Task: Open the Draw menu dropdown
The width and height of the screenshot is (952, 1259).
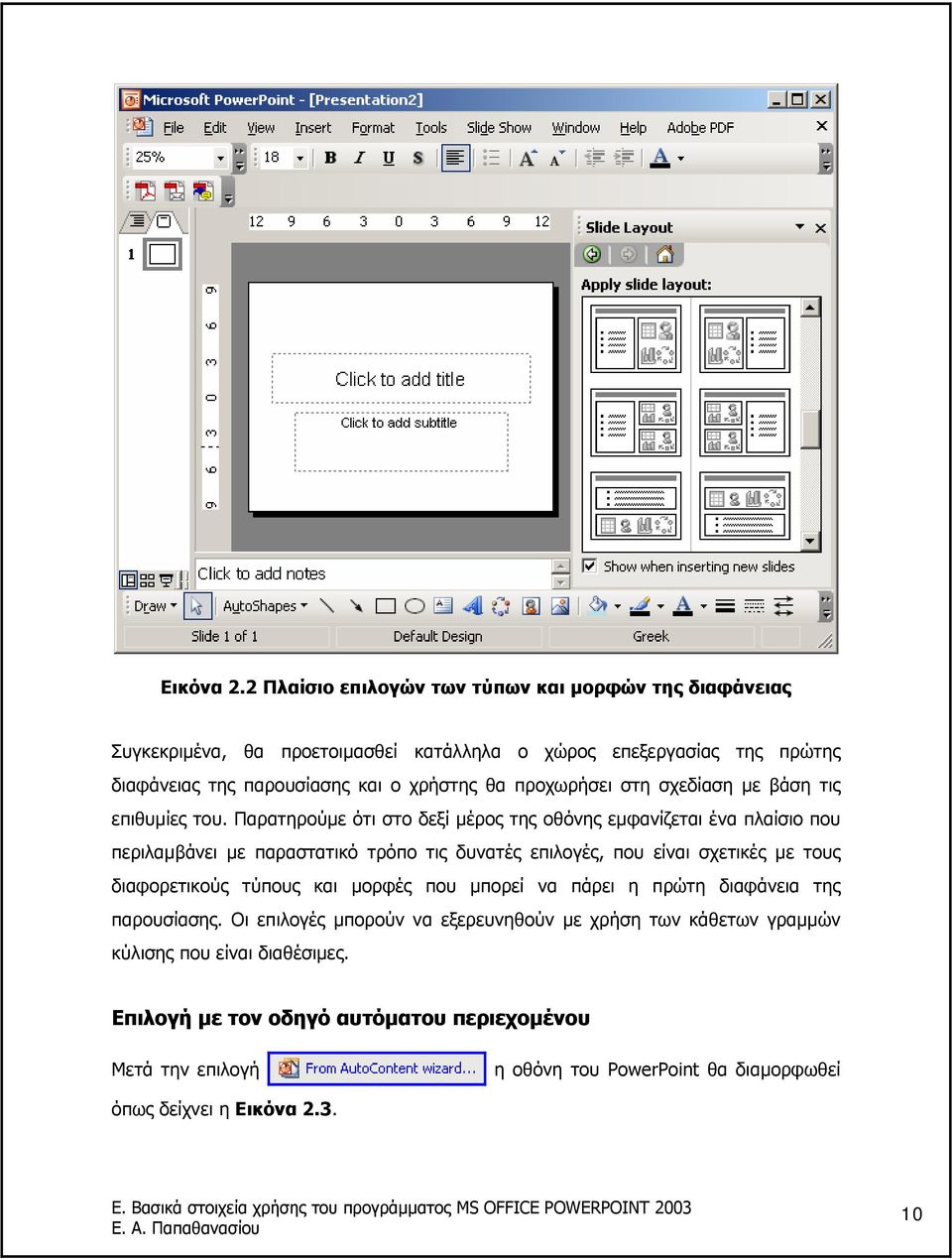Action: point(155,606)
